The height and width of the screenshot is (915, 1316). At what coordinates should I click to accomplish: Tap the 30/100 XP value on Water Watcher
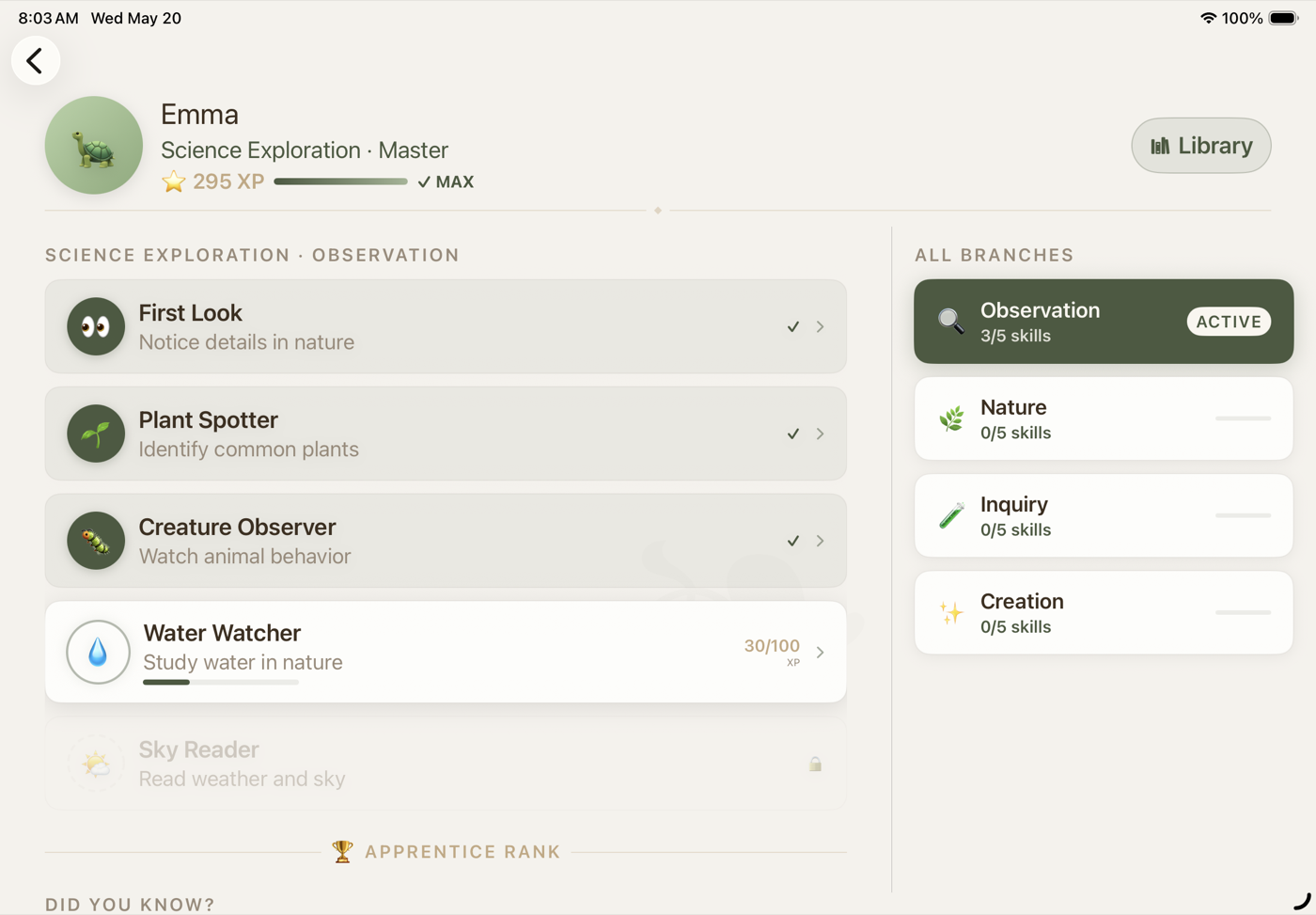pyautogui.click(x=772, y=646)
